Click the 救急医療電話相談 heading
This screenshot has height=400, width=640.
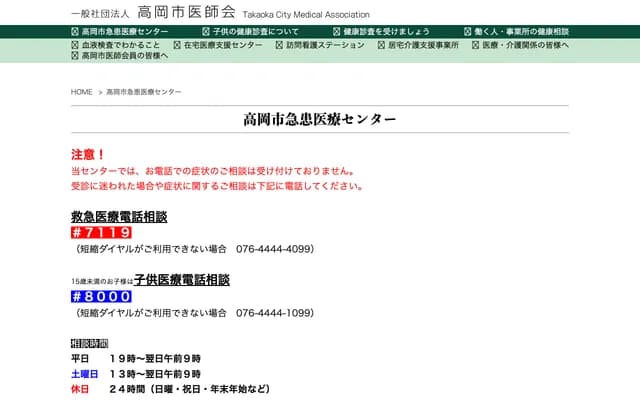tap(119, 216)
